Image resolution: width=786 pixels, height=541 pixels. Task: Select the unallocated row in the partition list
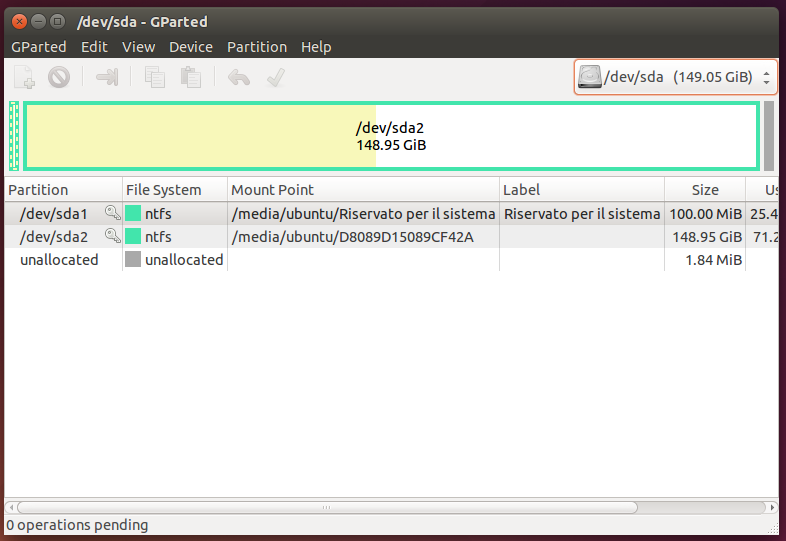tap(391, 260)
